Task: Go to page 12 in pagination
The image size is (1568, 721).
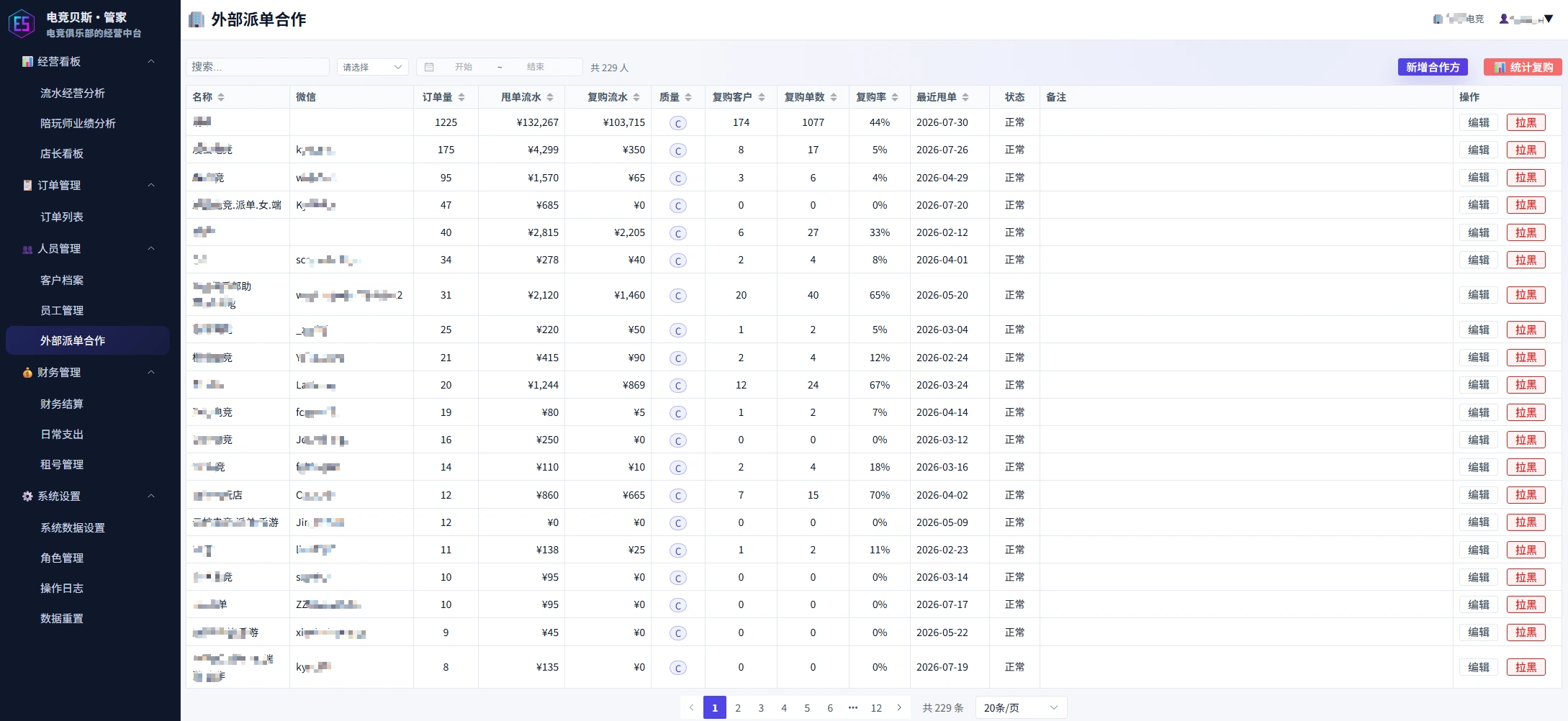Action: (876, 708)
